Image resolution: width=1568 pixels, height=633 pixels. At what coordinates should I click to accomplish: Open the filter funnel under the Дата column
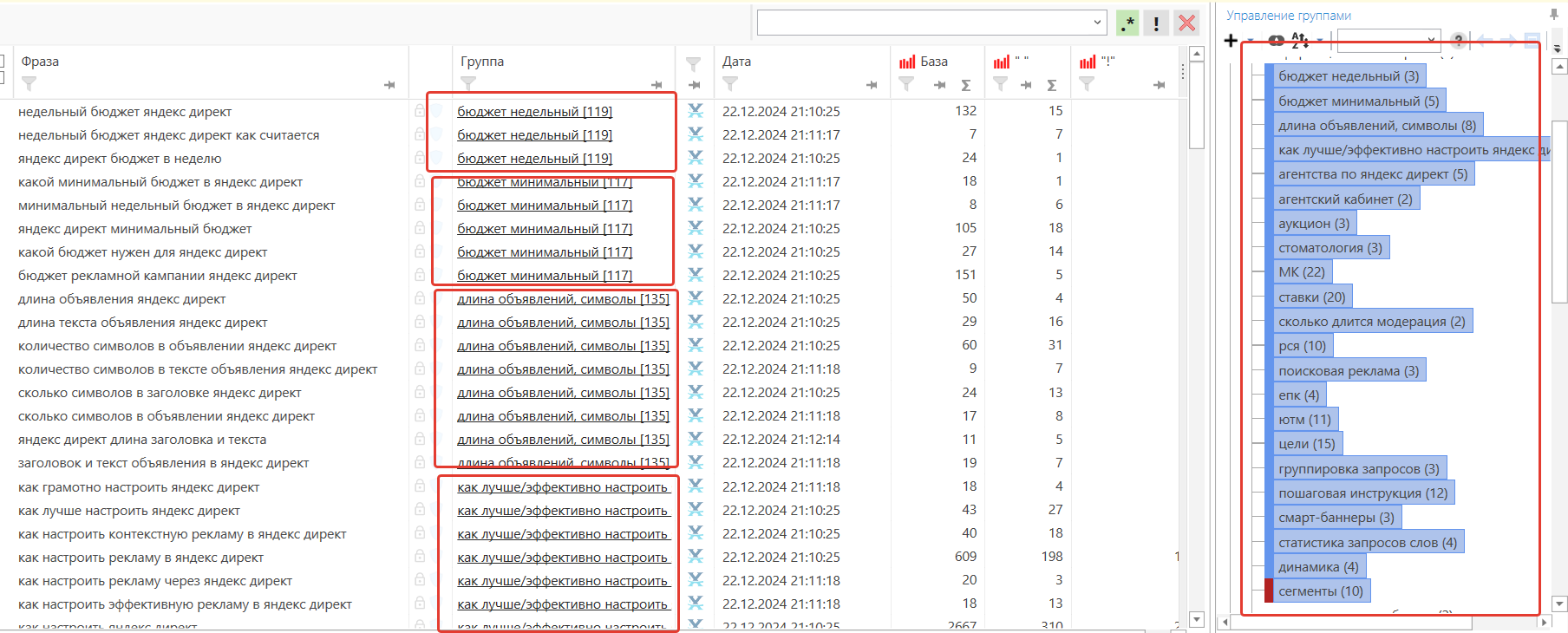click(x=730, y=84)
